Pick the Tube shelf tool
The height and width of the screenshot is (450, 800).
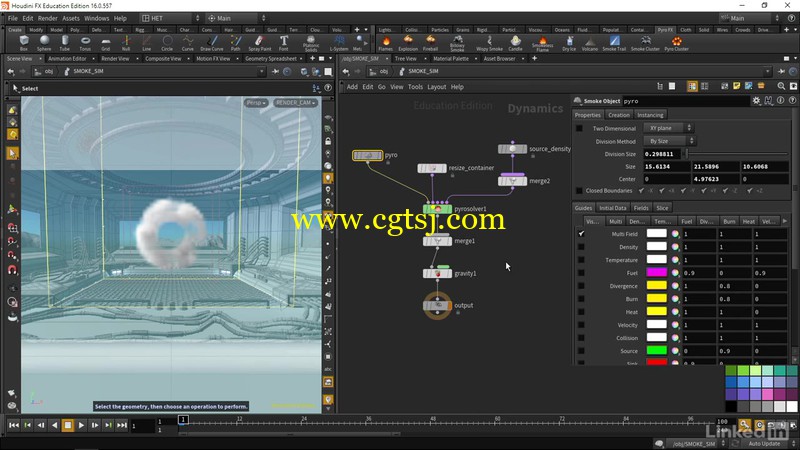point(64,43)
